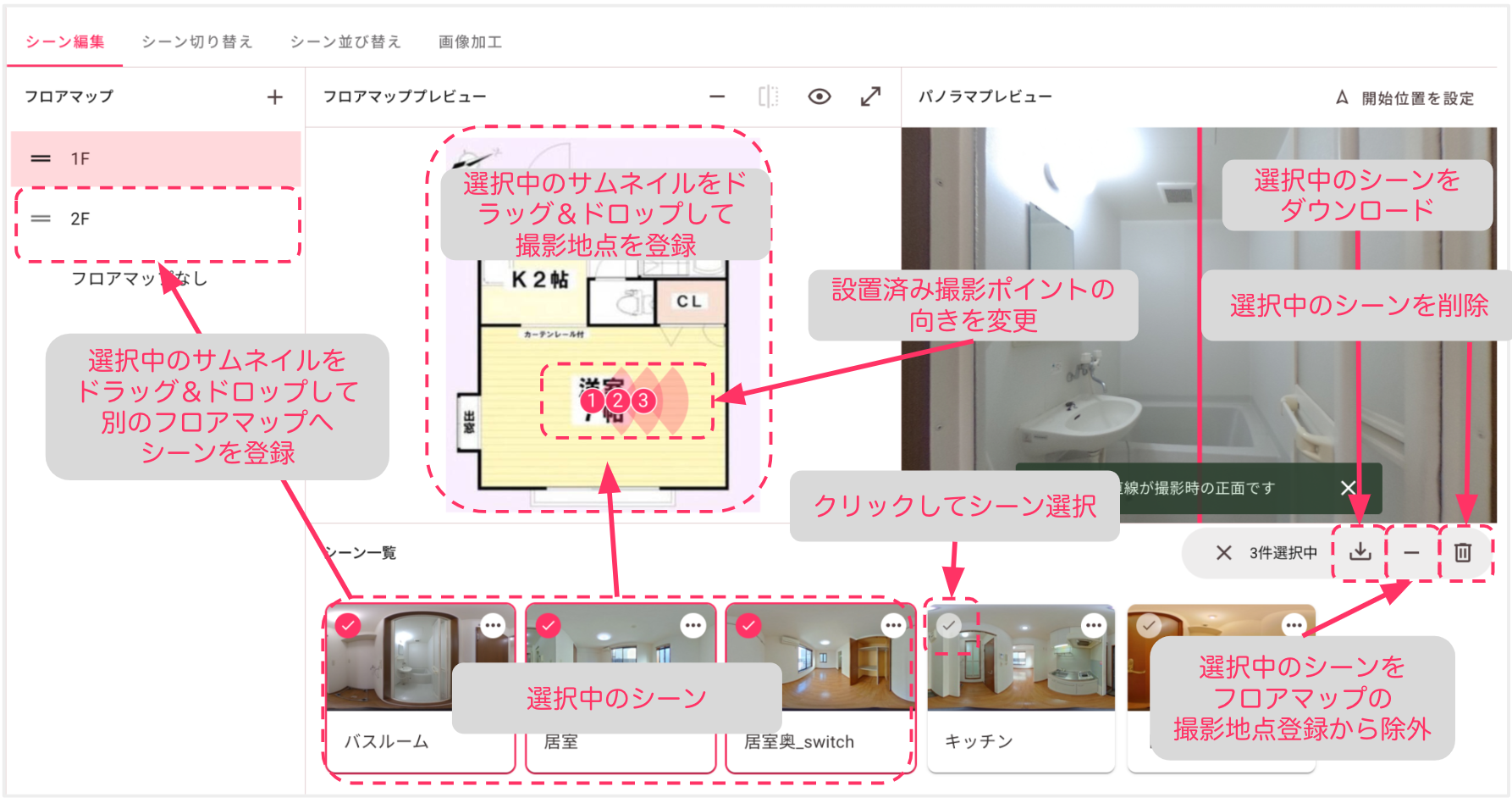
Task: Remove selected scenes from floor map points
Action: coord(1411,553)
